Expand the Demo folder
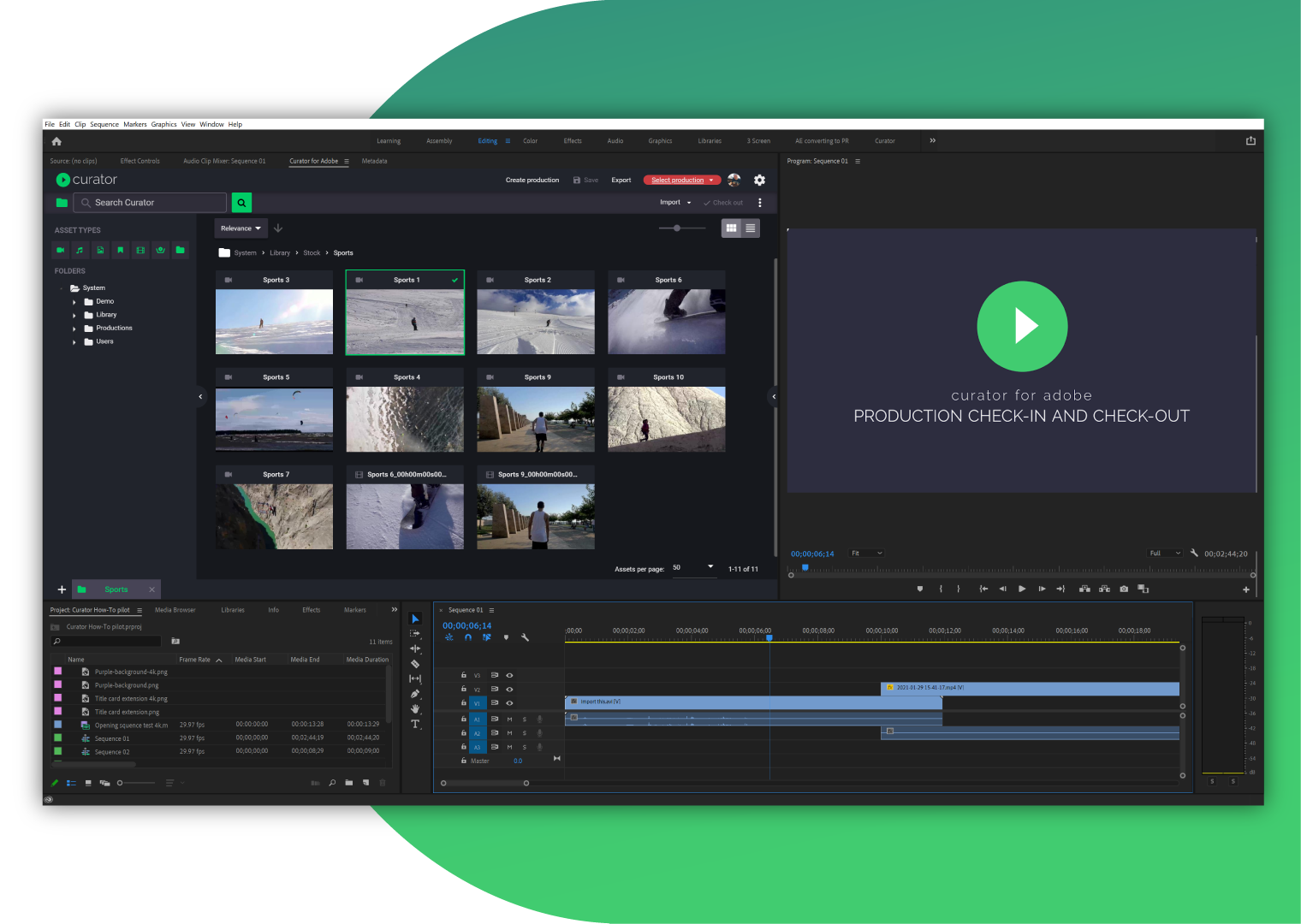 74,302
